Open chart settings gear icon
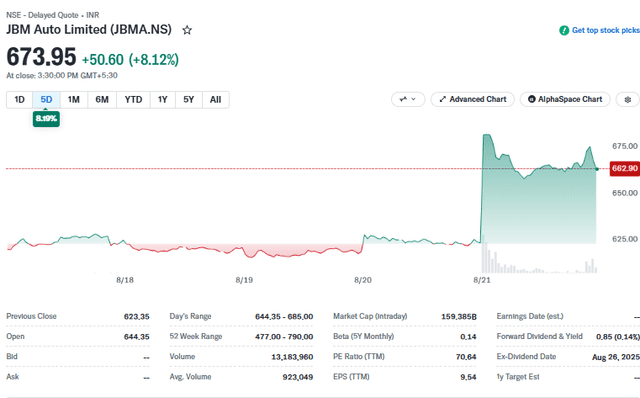640x398 pixels. coord(628,100)
